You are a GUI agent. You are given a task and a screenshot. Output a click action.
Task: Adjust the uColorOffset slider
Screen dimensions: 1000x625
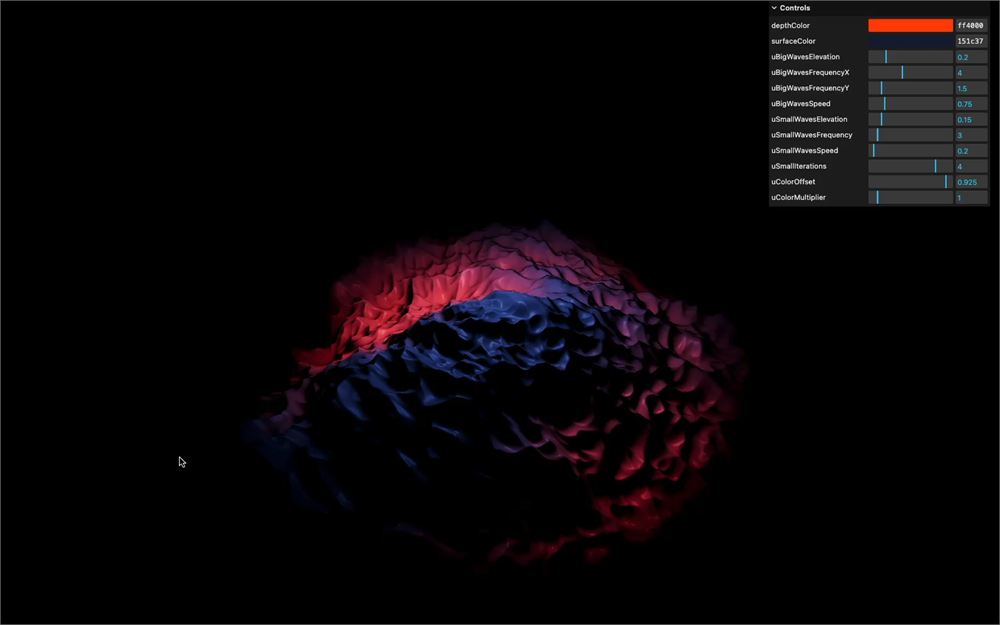(910, 182)
